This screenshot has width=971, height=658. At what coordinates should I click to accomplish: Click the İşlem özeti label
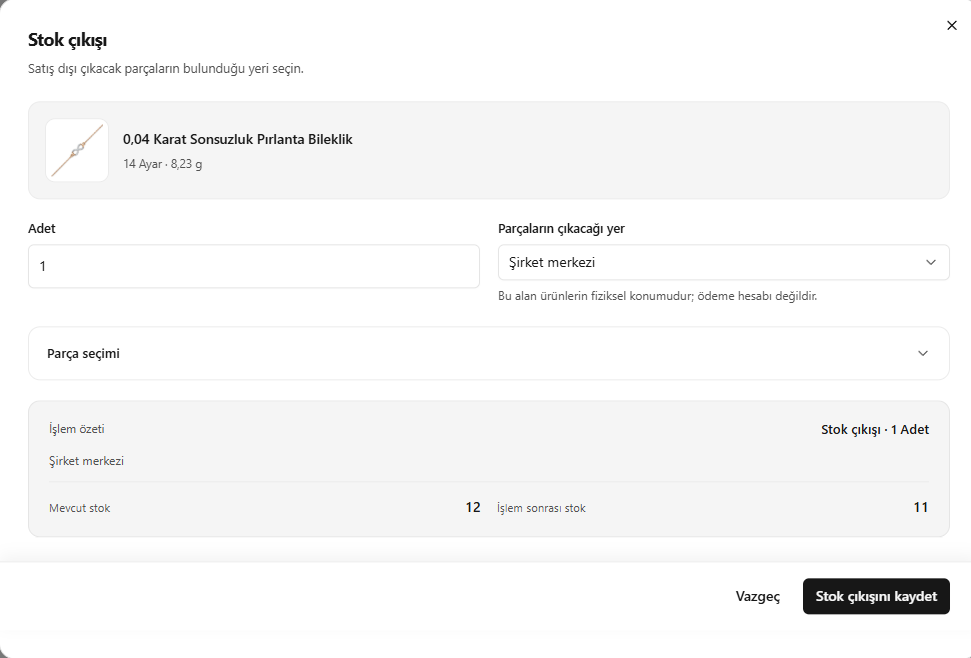tap(77, 429)
